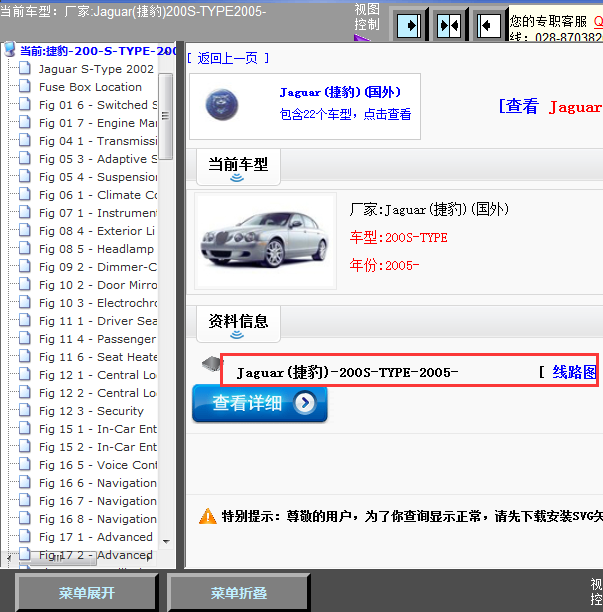Open Fig 12 2 - Central Locking entry
The image size is (603, 612).
coord(98,393)
